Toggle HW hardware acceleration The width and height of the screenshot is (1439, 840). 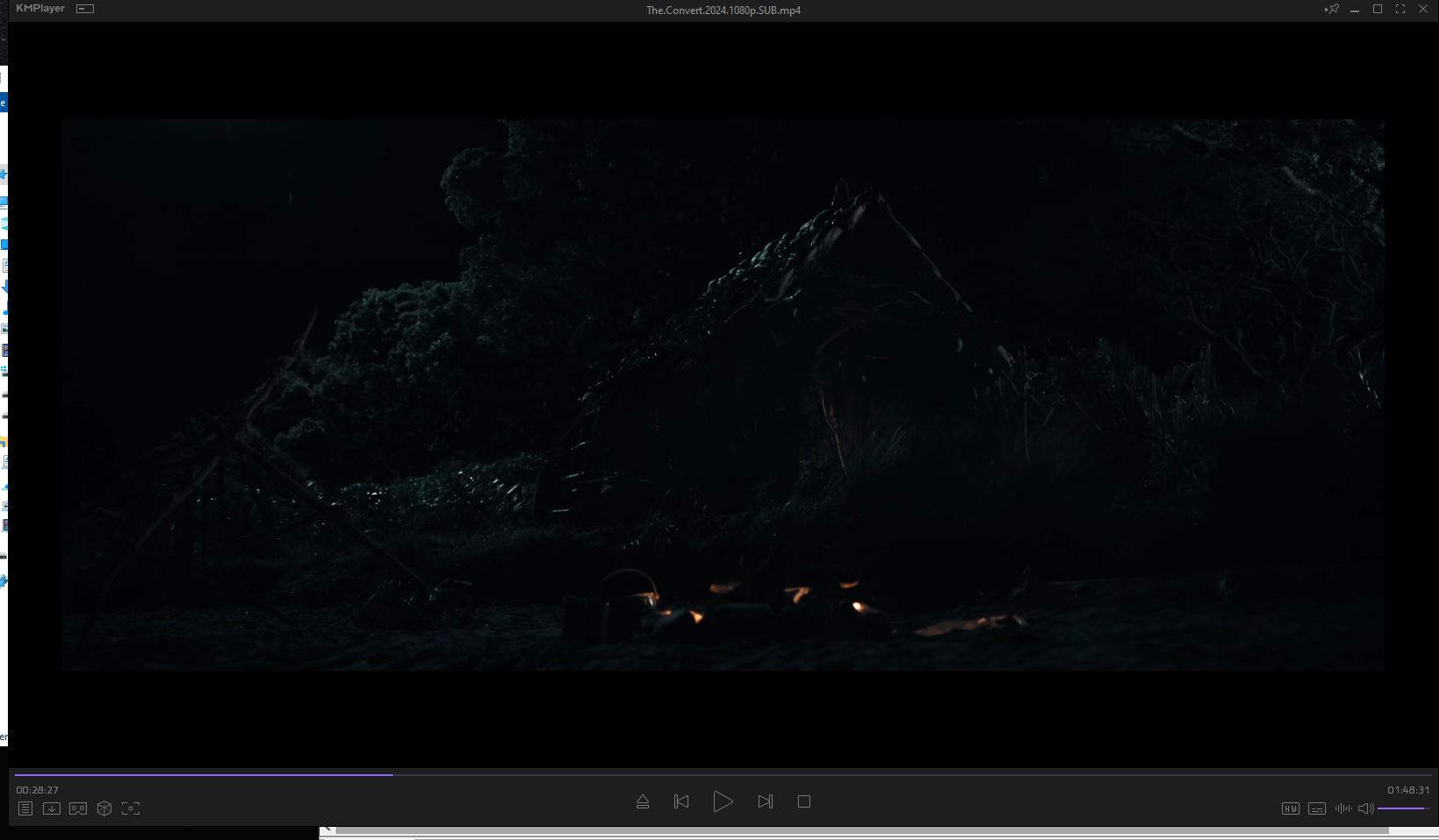pyautogui.click(x=1290, y=808)
